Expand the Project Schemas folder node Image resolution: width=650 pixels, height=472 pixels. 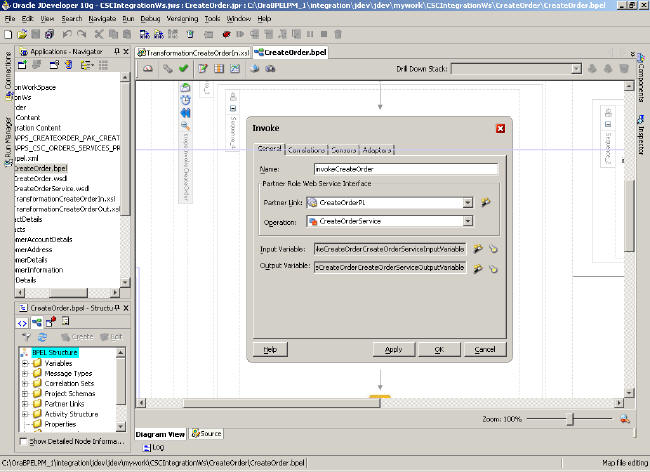25,394
